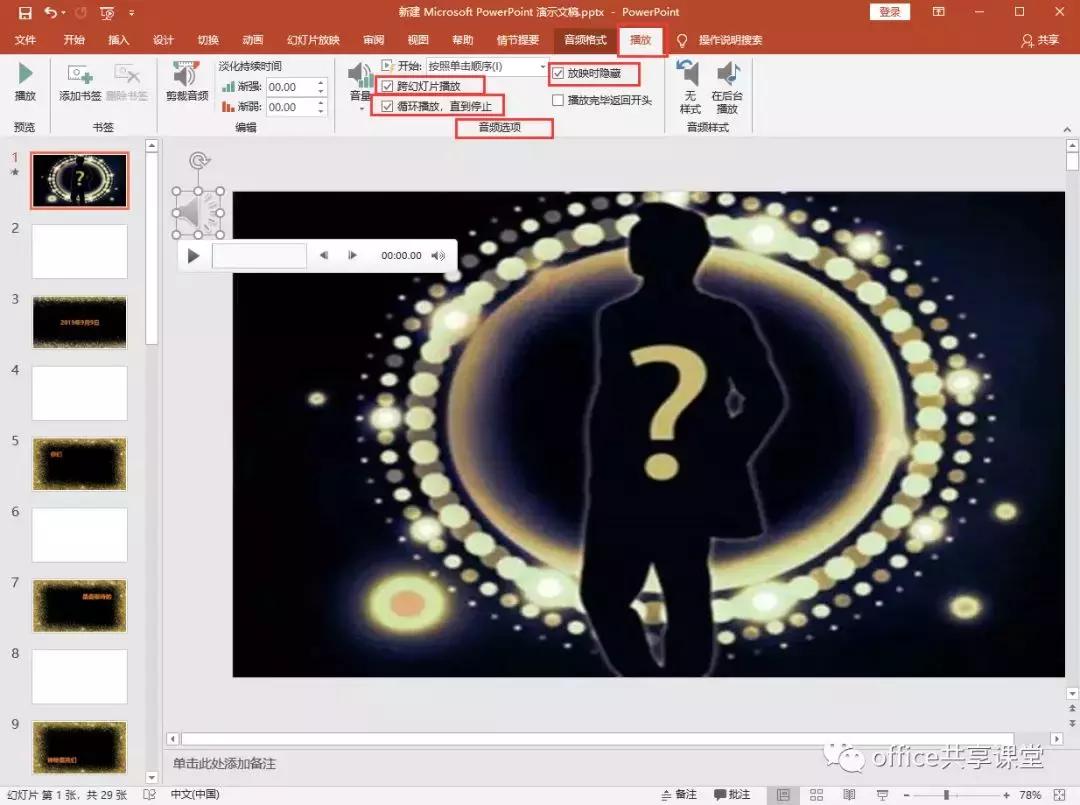This screenshot has height=805, width=1080.
Task: Select slide 7 thumbnail
Action: click(x=80, y=606)
